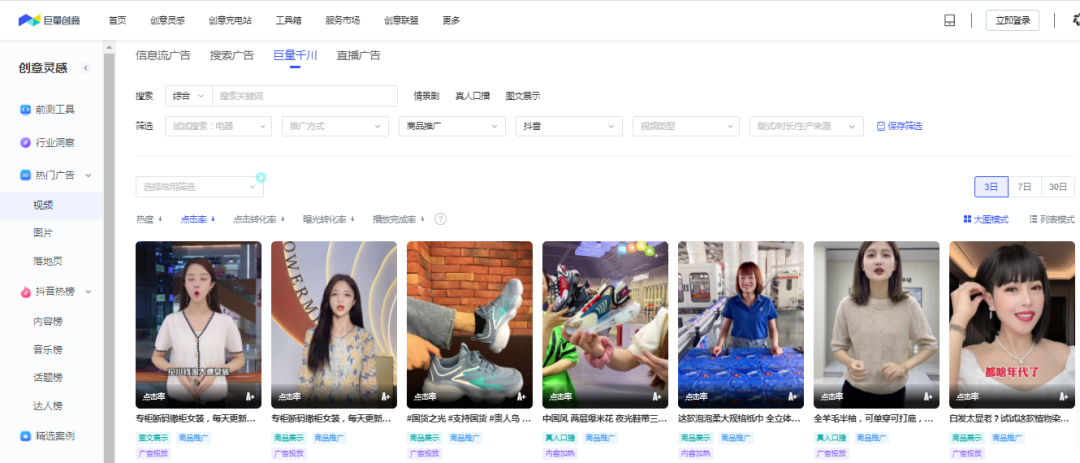Click the 热门广告 sidebar icon

pyautogui.click(x=25, y=175)
